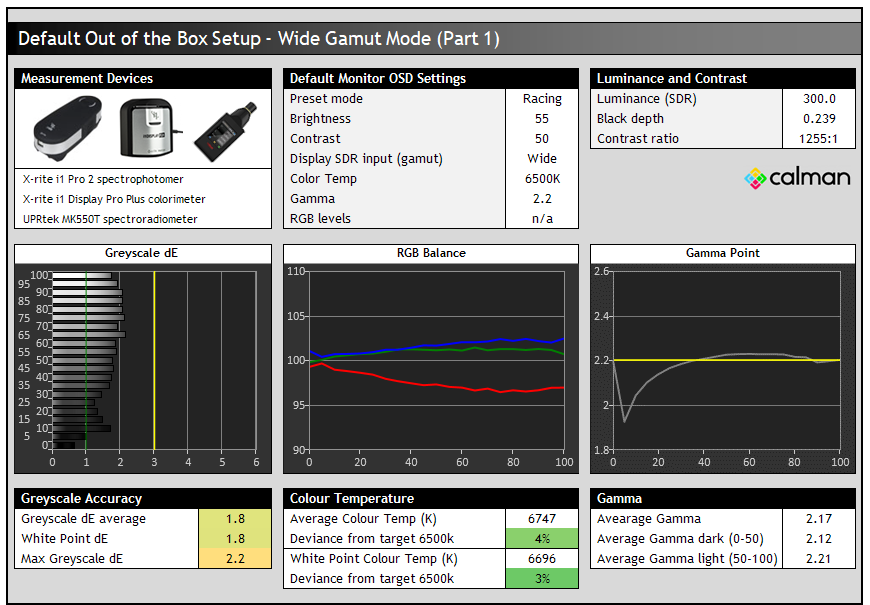Click the Measurement Devices panel header
The image size is (870, 605).
coord(143,78)
